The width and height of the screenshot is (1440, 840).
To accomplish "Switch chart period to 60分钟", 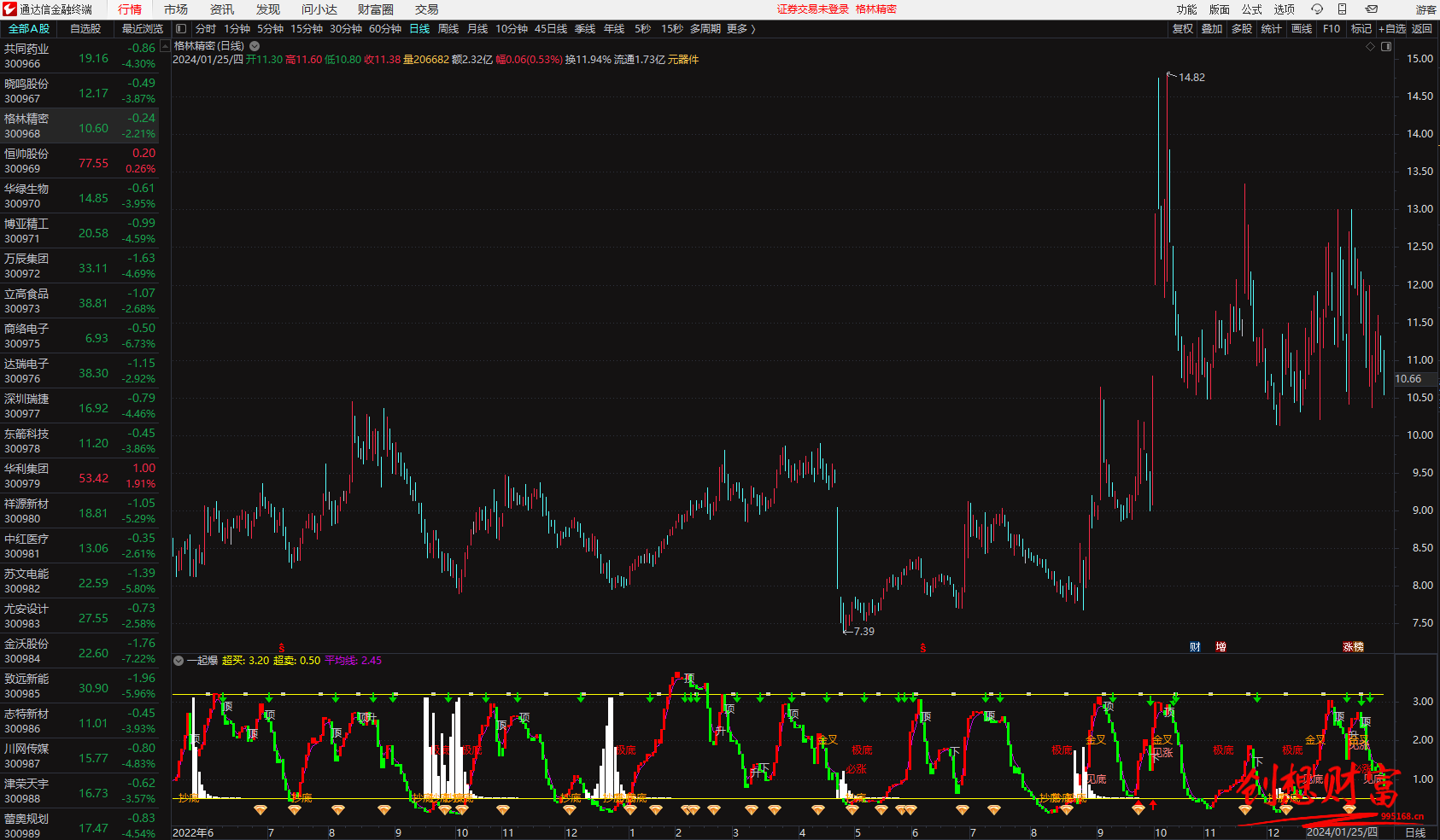I will click(385, 29).
